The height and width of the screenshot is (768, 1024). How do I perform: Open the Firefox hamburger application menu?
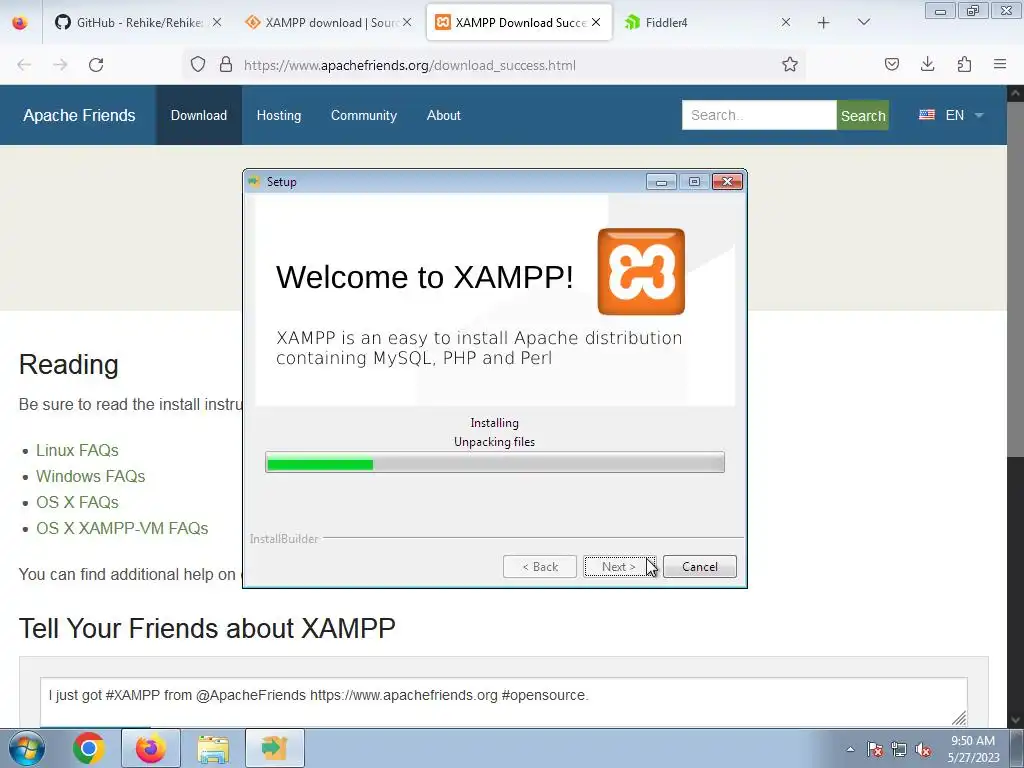point(1000,64)
